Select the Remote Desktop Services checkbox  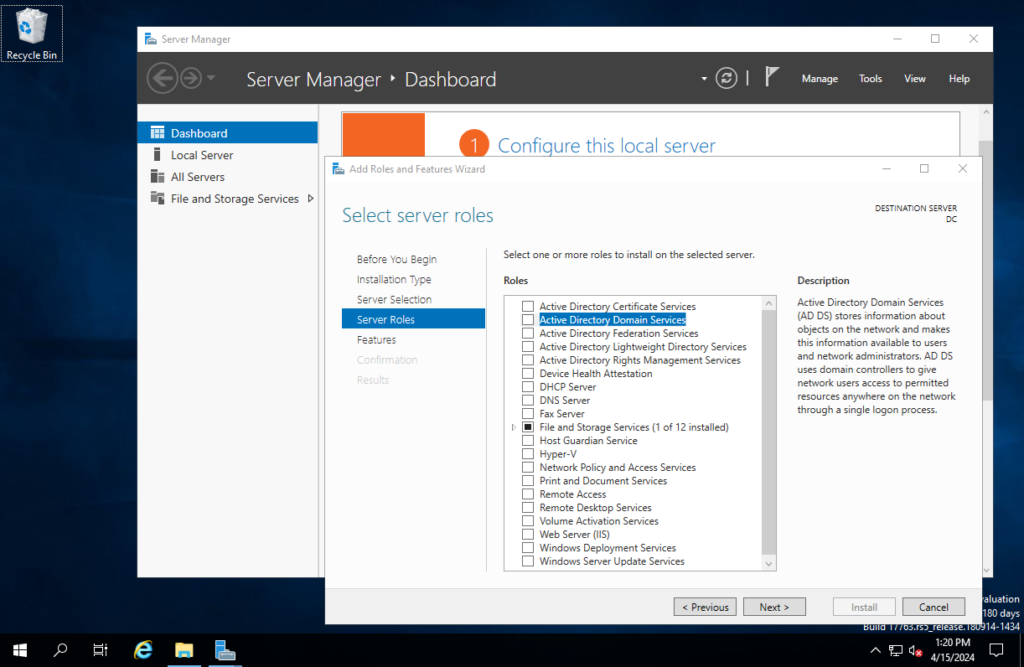pos(528,507)
